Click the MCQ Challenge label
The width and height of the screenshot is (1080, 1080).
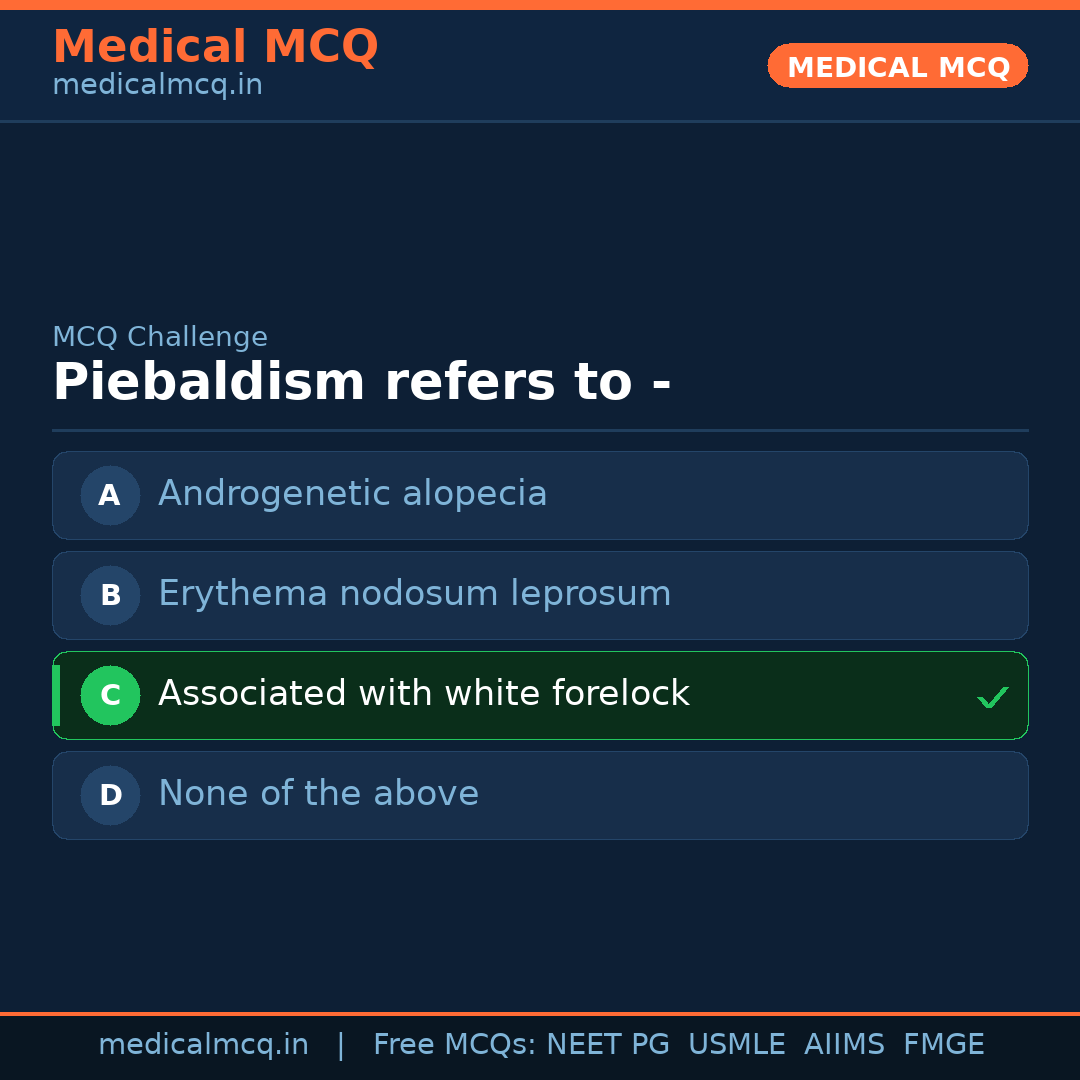click(x=160, y=337)
